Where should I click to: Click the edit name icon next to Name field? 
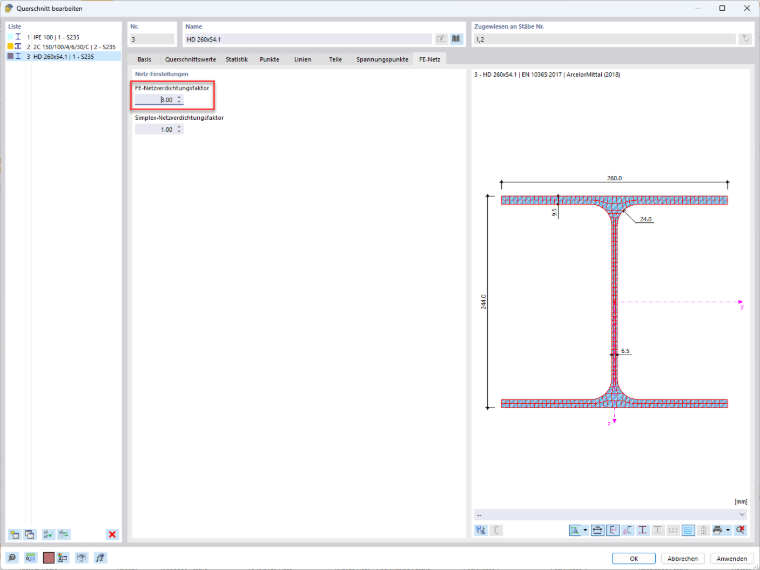[x=441, y=39]
